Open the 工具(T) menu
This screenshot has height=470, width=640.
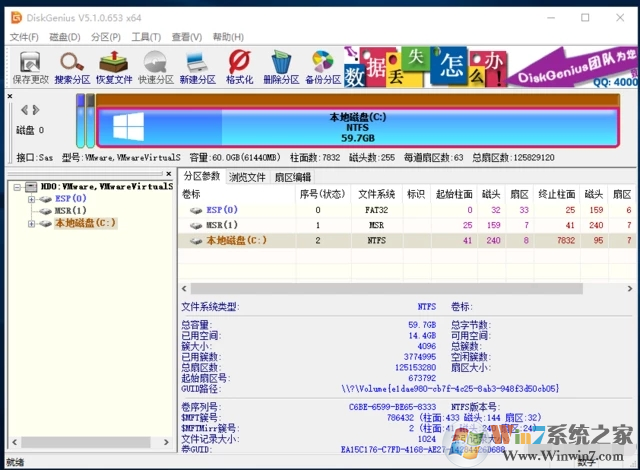[146, 37]
